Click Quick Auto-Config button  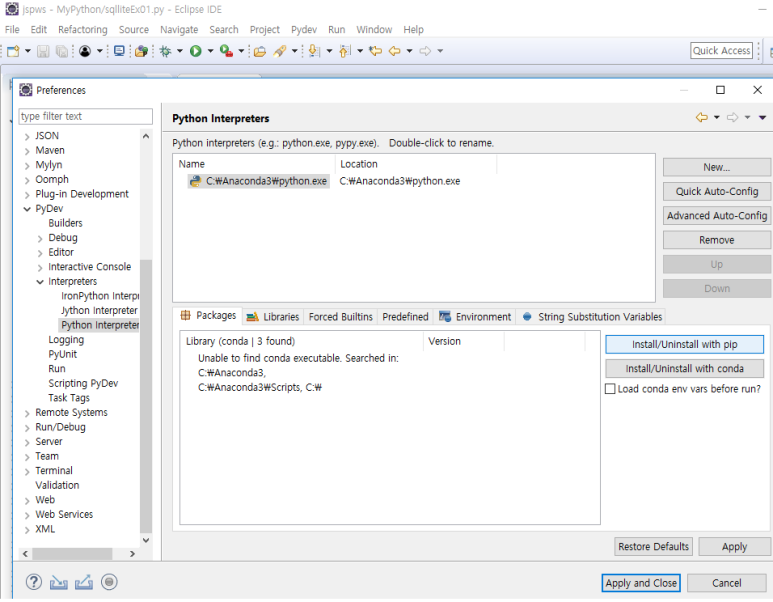point(716,191)
